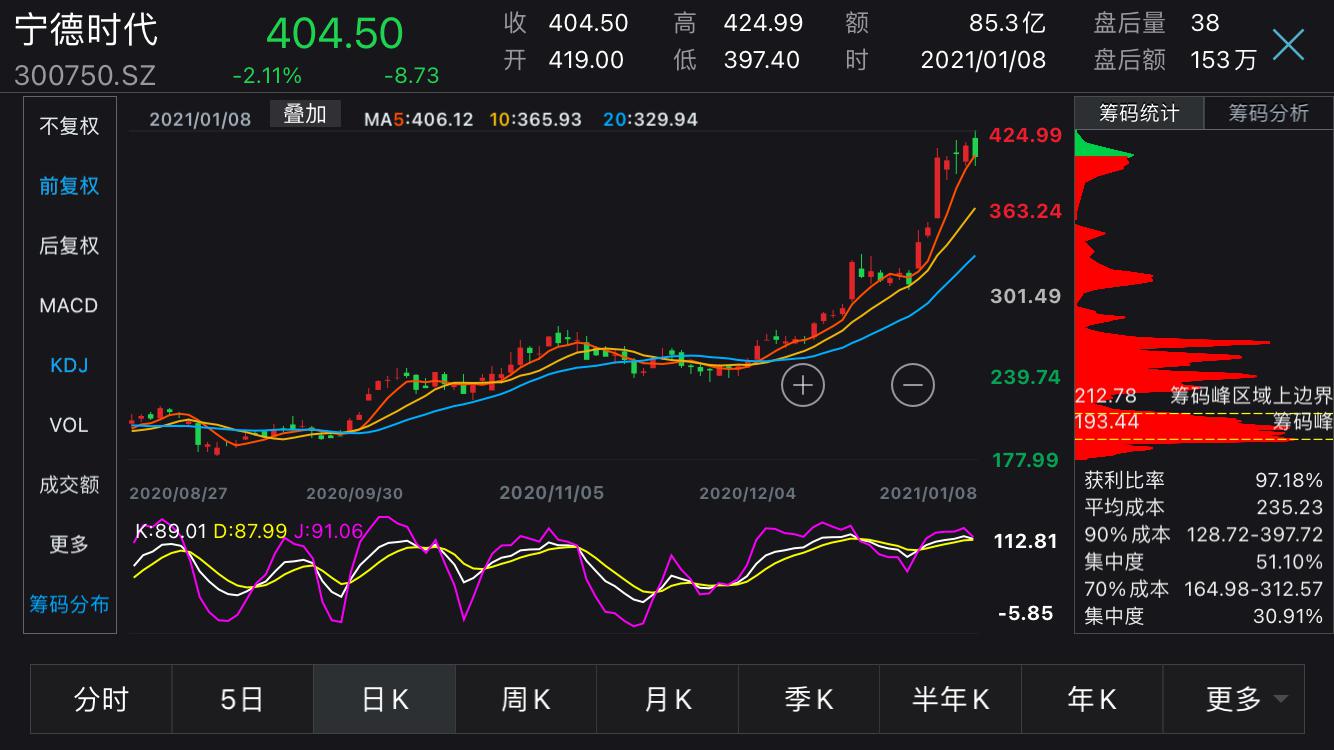Viewport: 1334px width, 750px height.
Task: Click the latest candlestick near 424.99
Action: (975, 147)
